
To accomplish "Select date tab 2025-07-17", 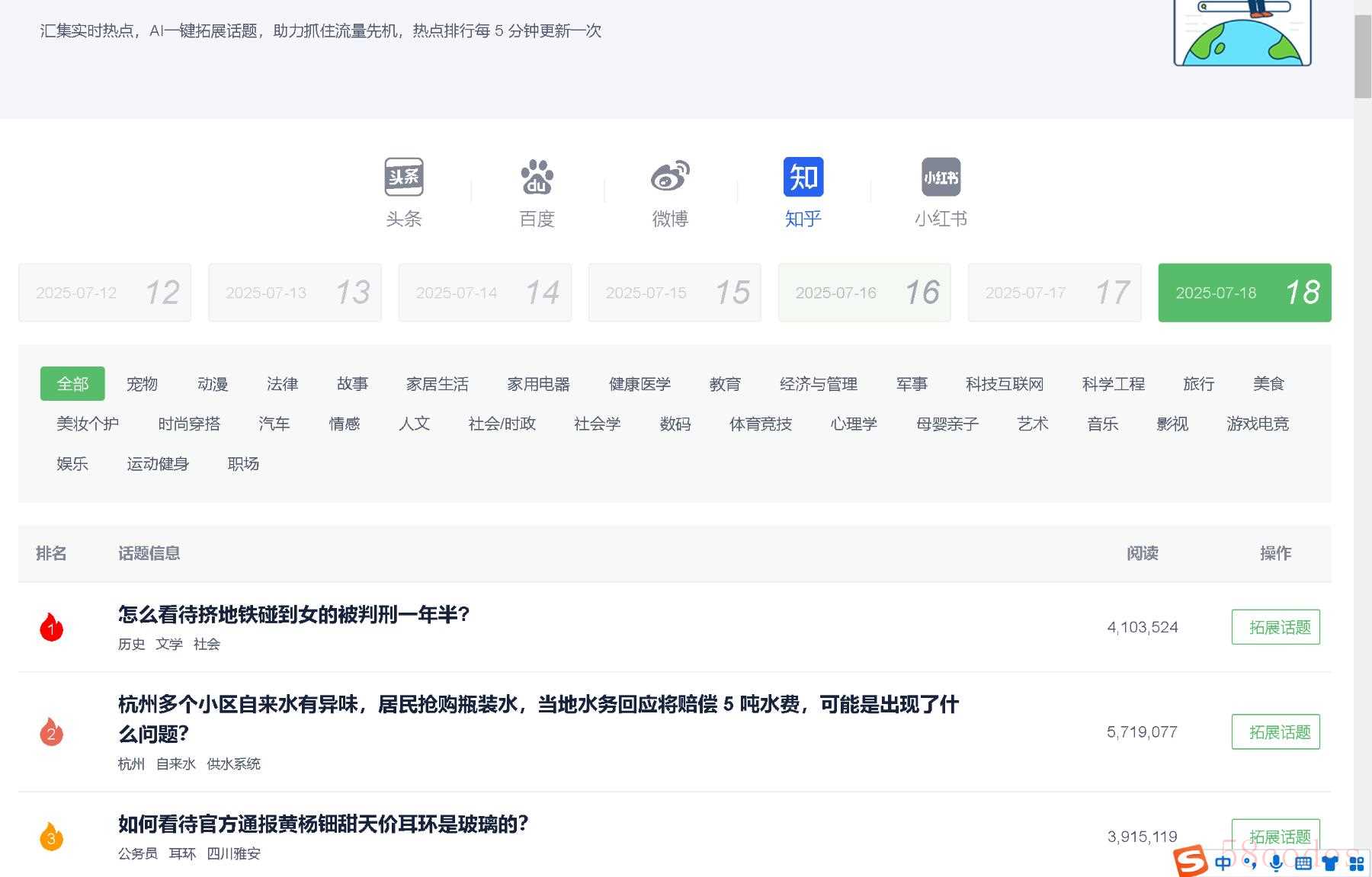I will pyautogui.click(x=1055, y=293).
